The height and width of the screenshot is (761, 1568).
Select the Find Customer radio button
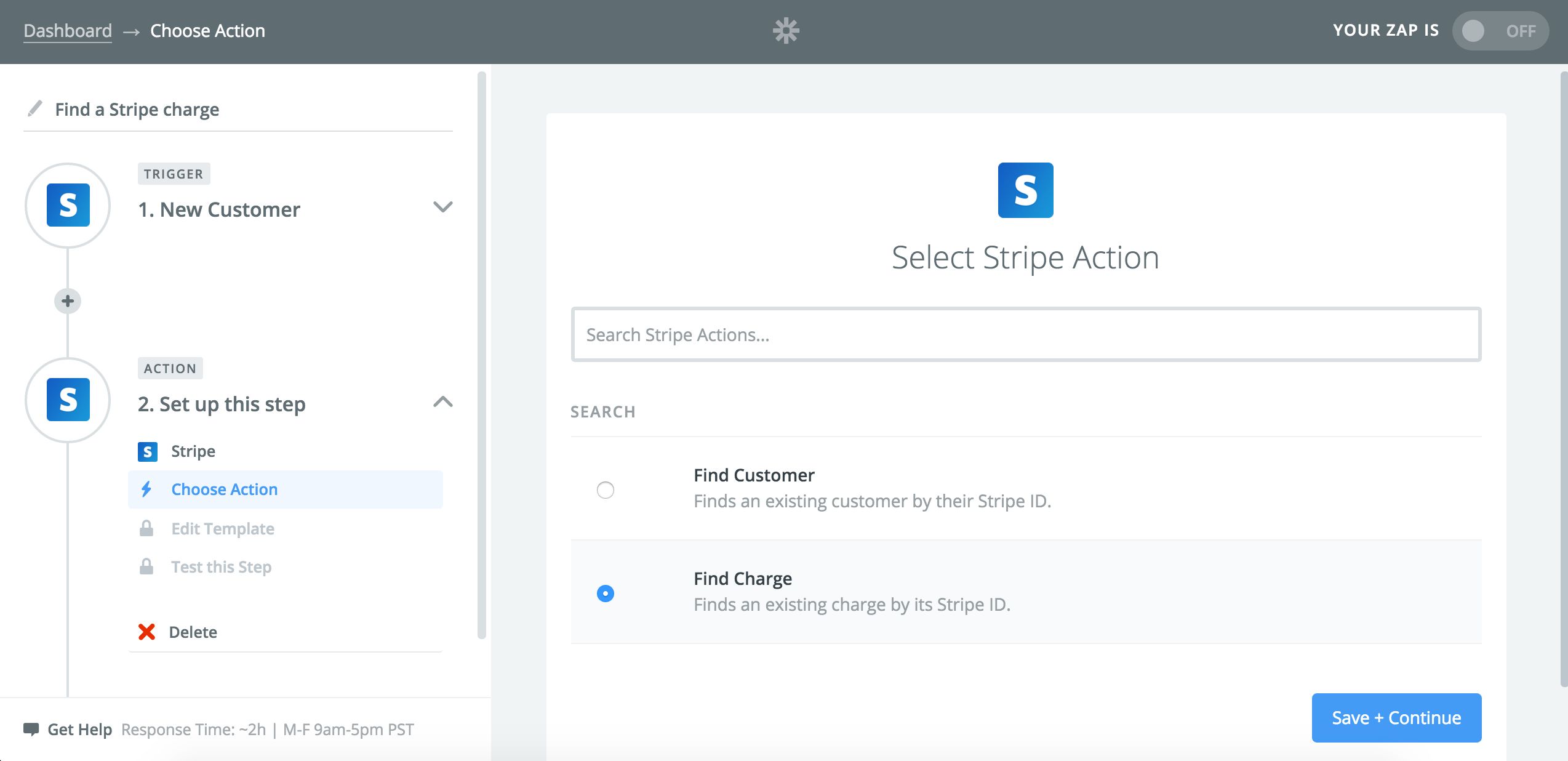606,490
